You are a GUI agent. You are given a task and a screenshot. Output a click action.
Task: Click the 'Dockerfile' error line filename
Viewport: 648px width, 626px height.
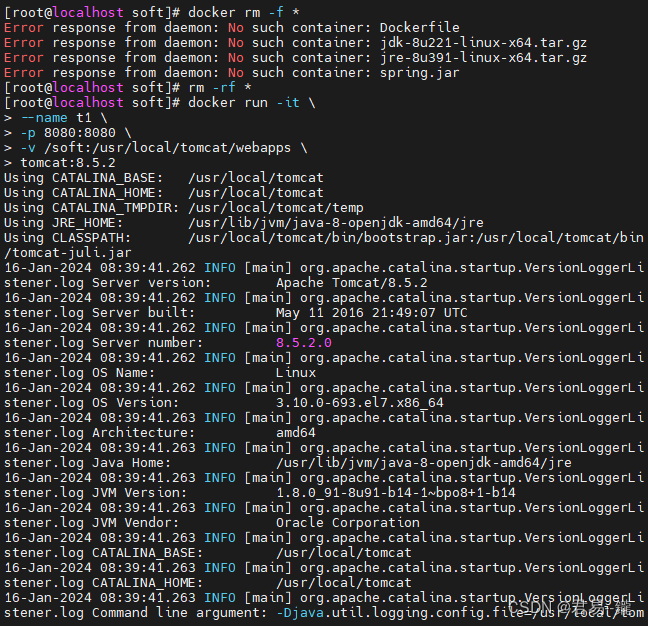coord(419,28)
